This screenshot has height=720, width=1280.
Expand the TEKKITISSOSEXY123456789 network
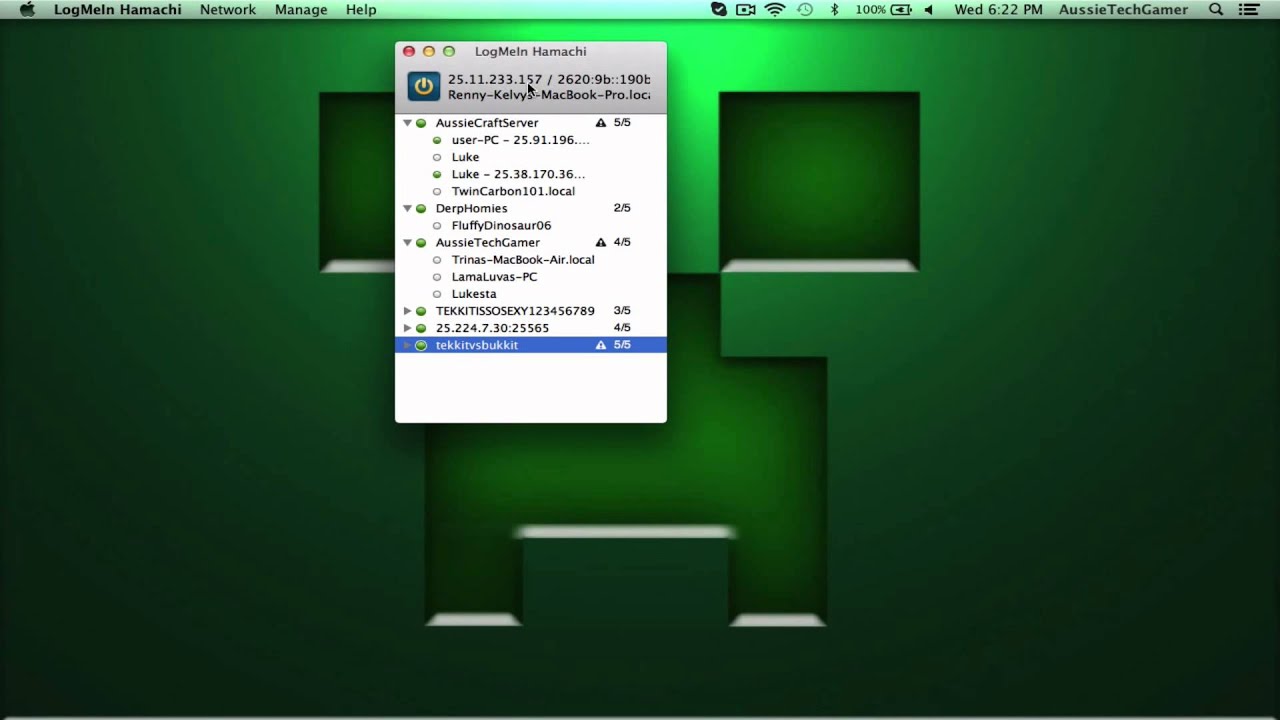click(x=407, y=311)
